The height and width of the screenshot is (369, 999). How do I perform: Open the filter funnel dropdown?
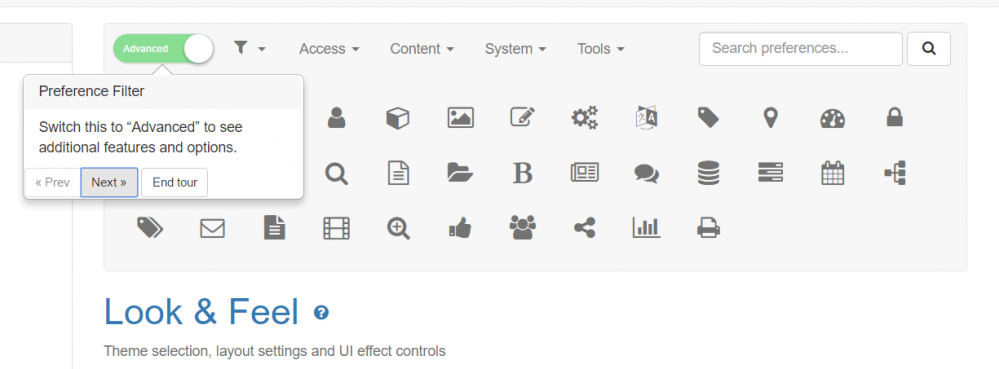[x=249, y=48]
